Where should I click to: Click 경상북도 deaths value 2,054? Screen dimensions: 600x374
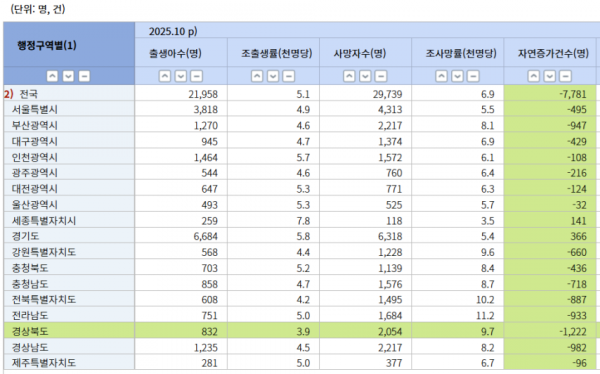click(390, 332)
